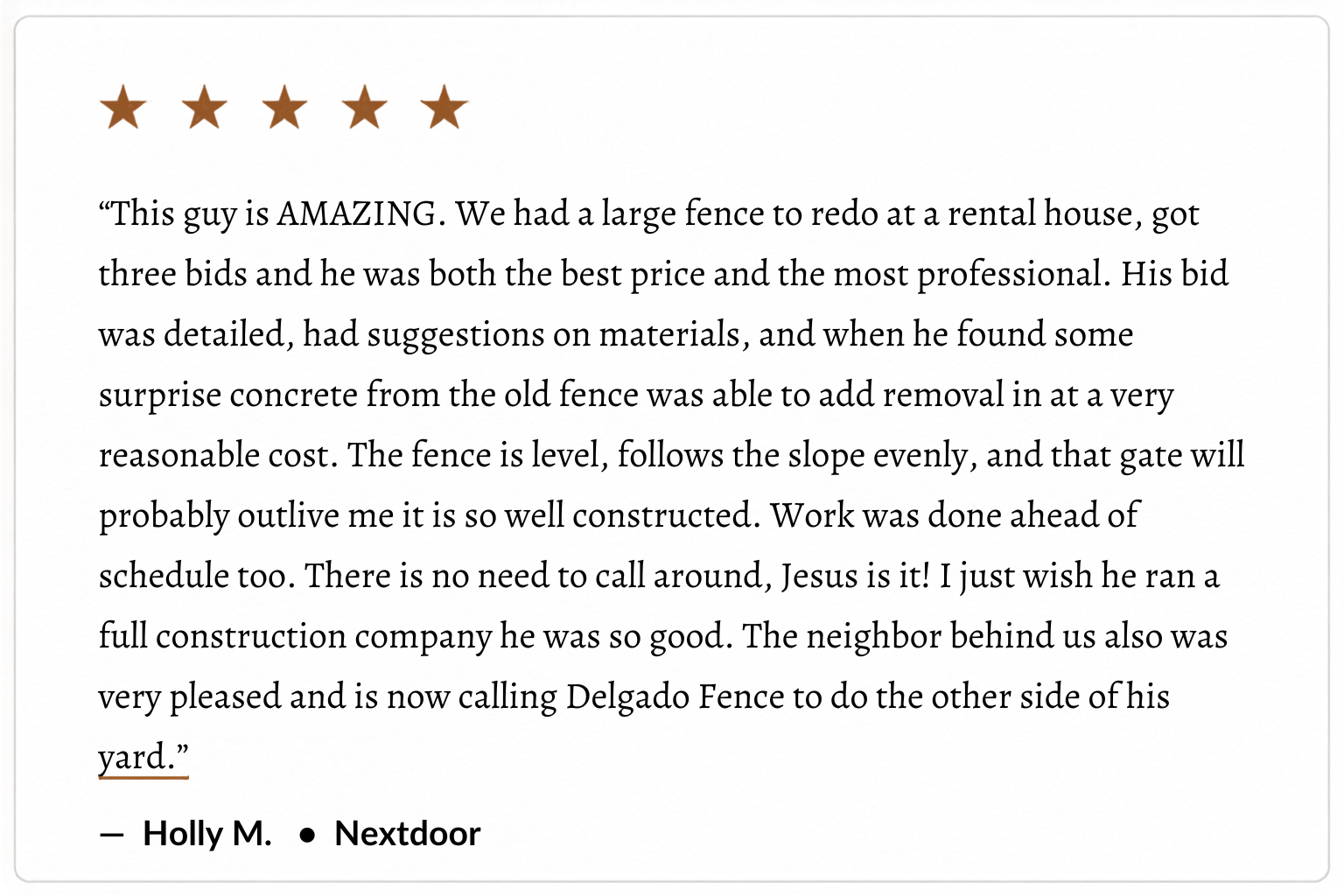Click the Nextdoor source label

[408, 834]
